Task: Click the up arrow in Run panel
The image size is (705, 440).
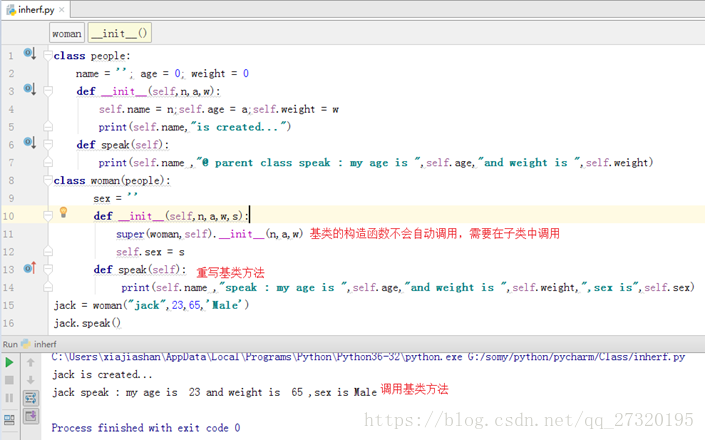Action: click(x=31, y=362)
